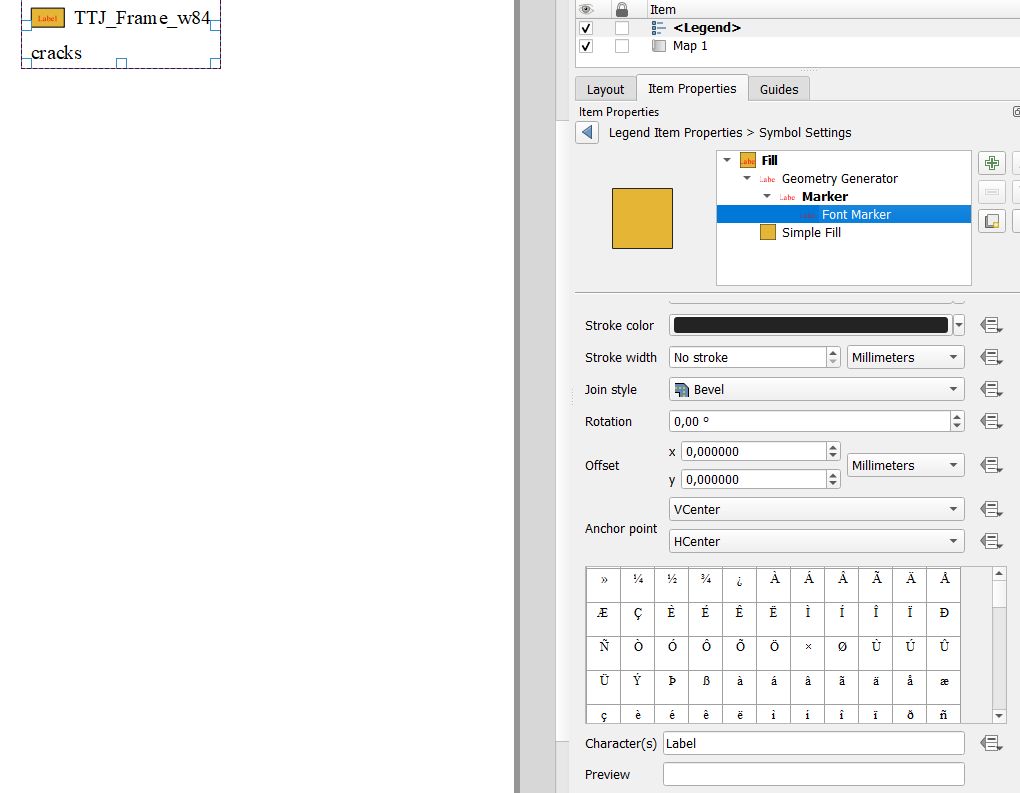Image resolution: width=1020 pixels, height=793 pixels.
Task: Click the stepper arrows on Rotation
Action: [956, 421]
